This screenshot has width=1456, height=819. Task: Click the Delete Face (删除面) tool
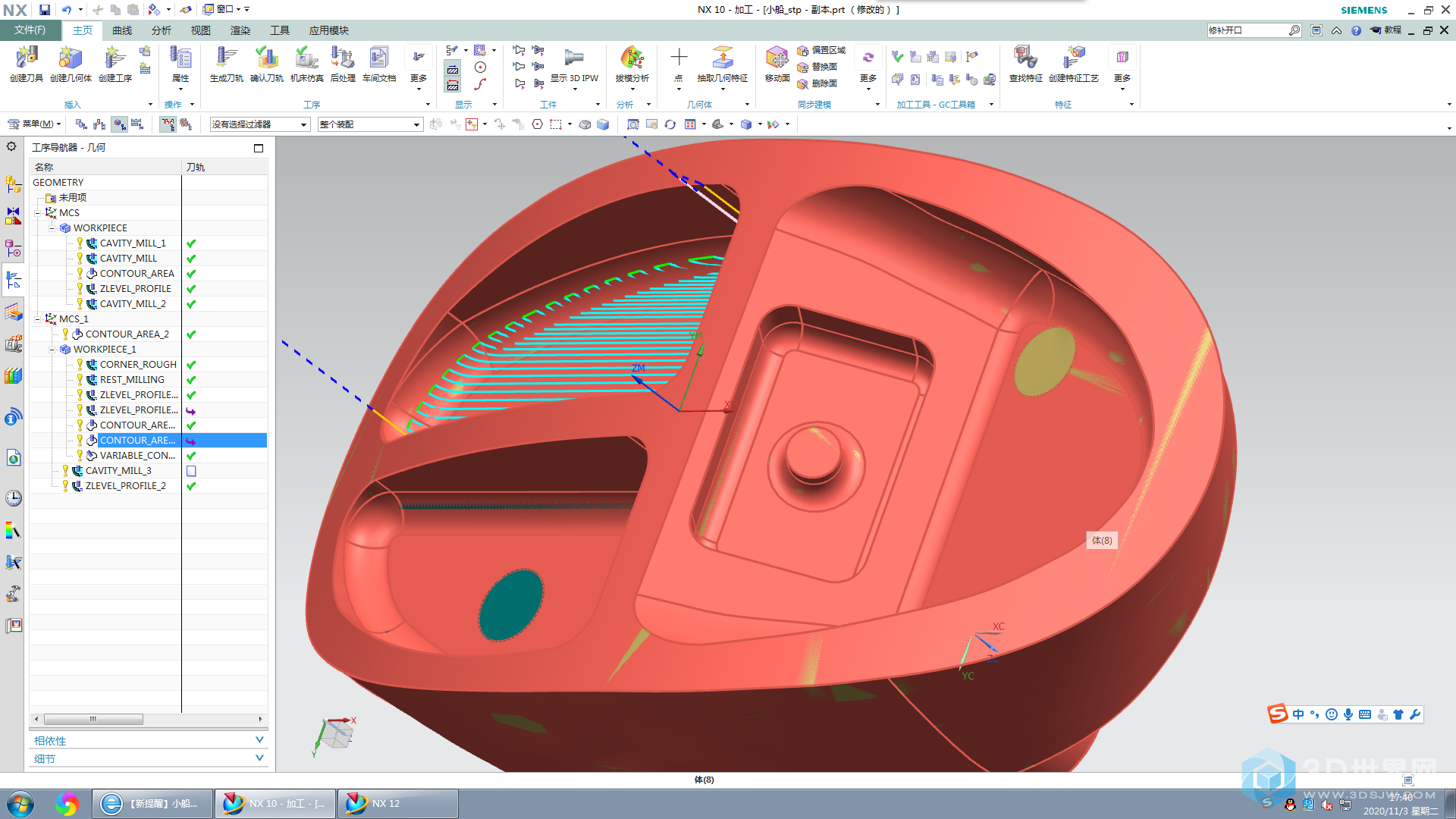tap(817, 83)
